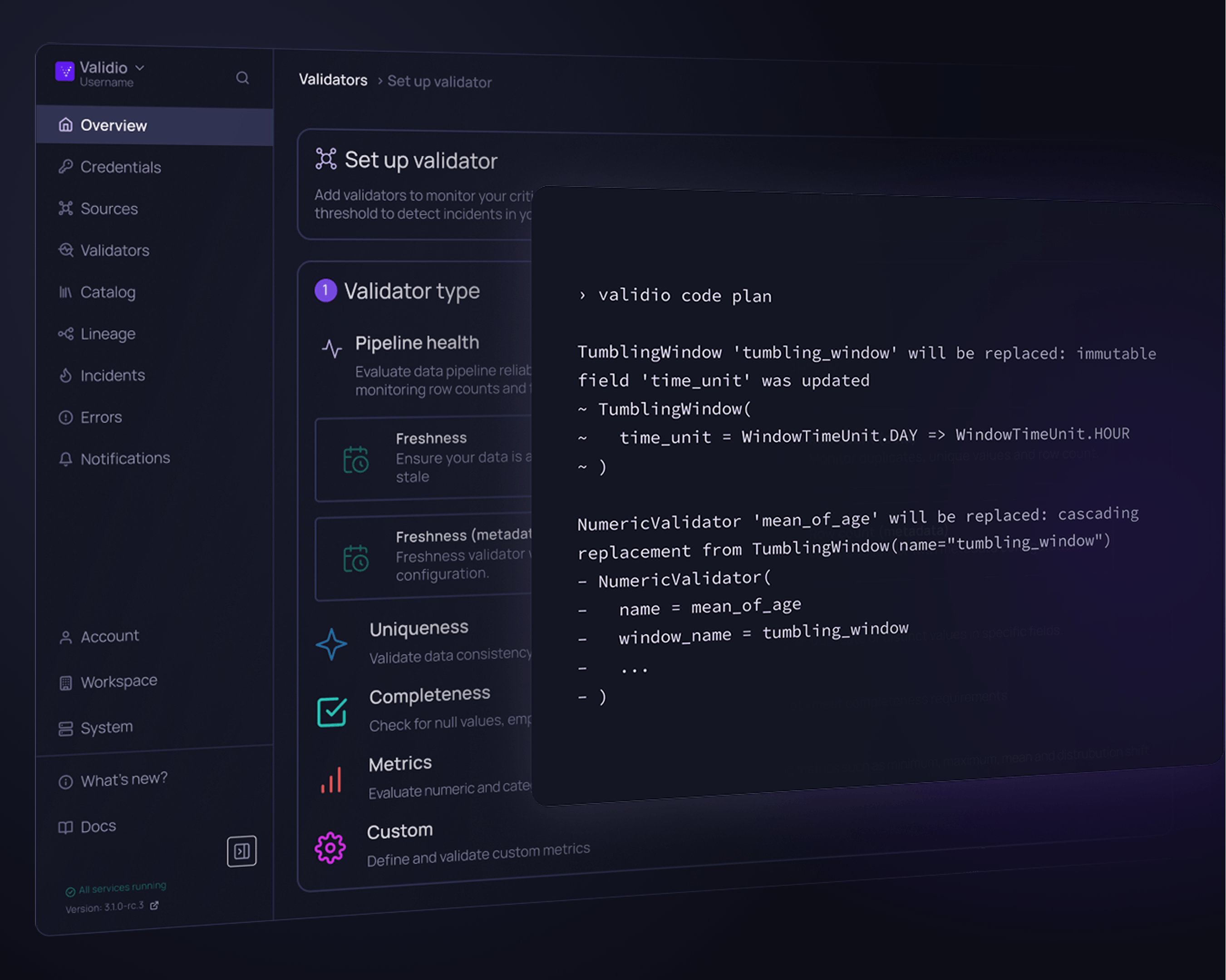Click the search magnifier icon in sidebar
The width and height of the screenshot is (1226, 980).
click(x=242, y=78)
